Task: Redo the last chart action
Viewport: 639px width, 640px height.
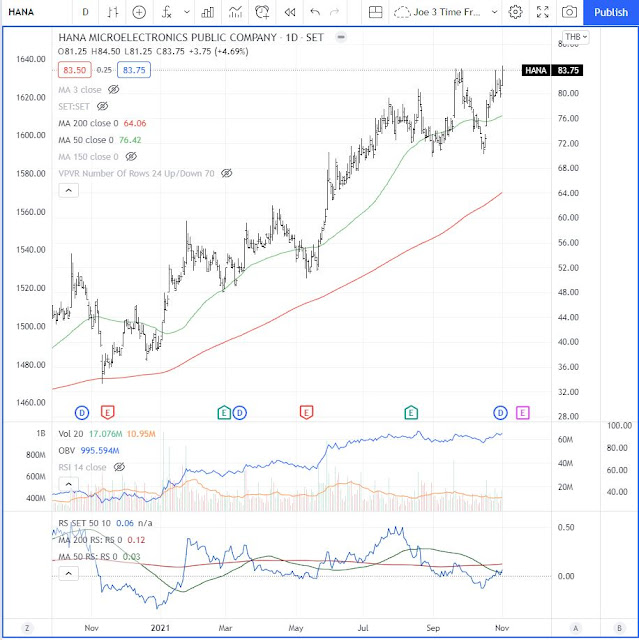Action: (x=334, y=12)
